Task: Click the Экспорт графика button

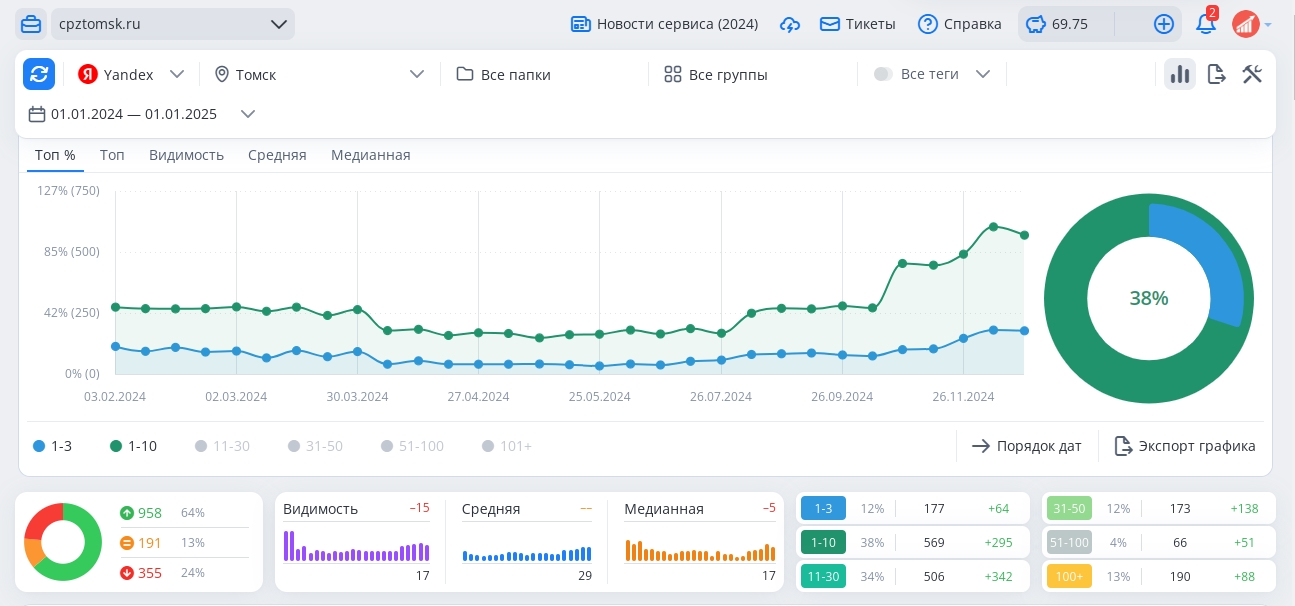Action: tap(1185, 446)
